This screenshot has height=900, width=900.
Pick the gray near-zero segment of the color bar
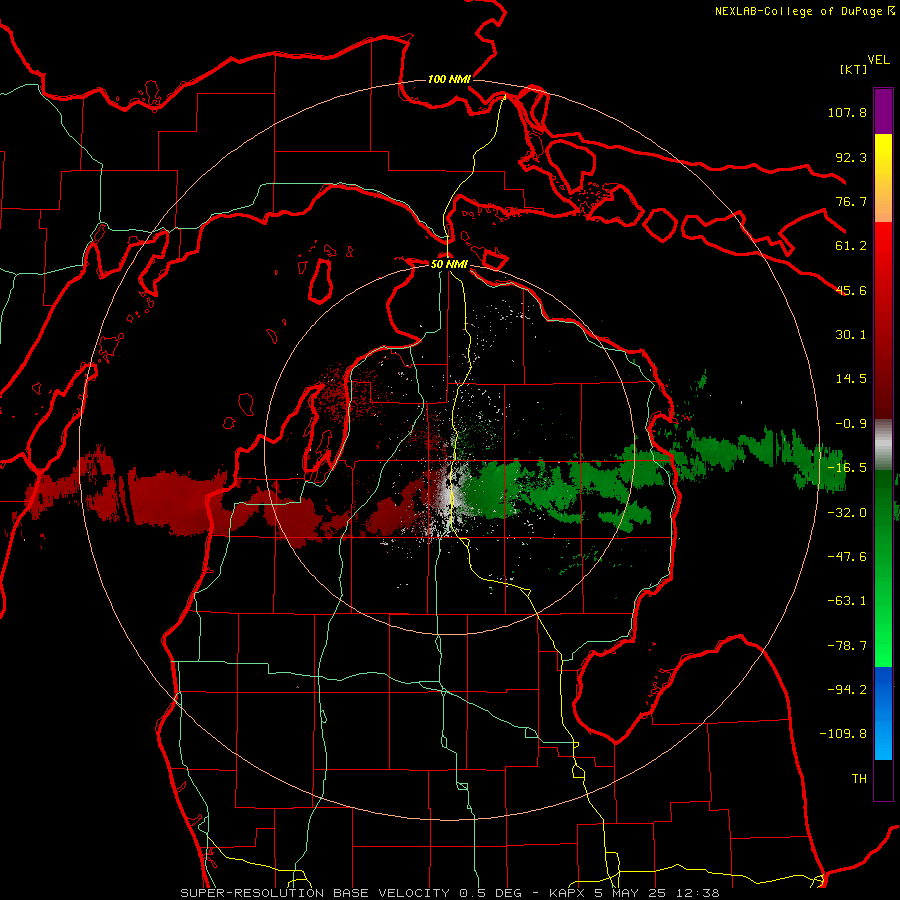(883, 445)
